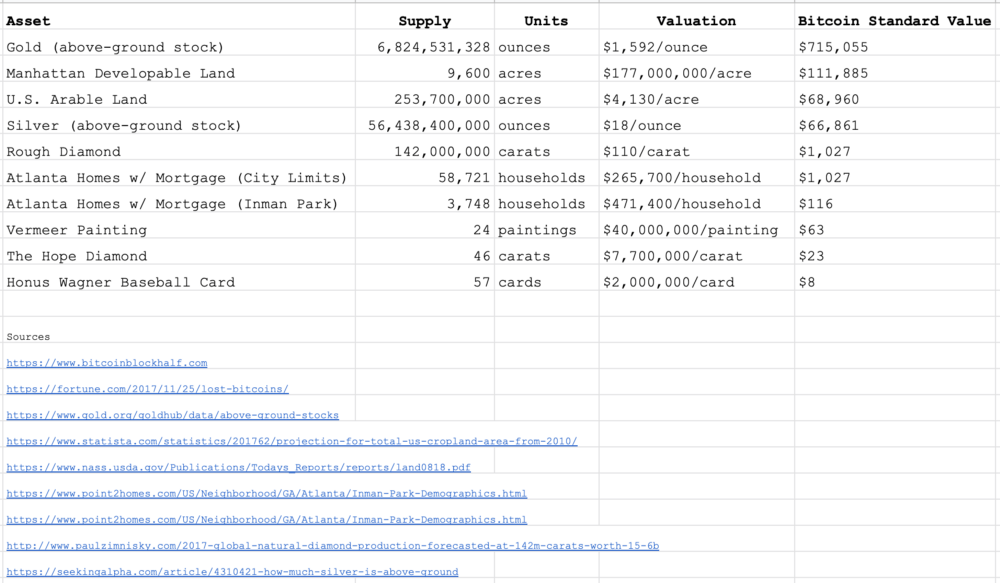Open the seekingalpha.com silver article link

coord(232,572)
